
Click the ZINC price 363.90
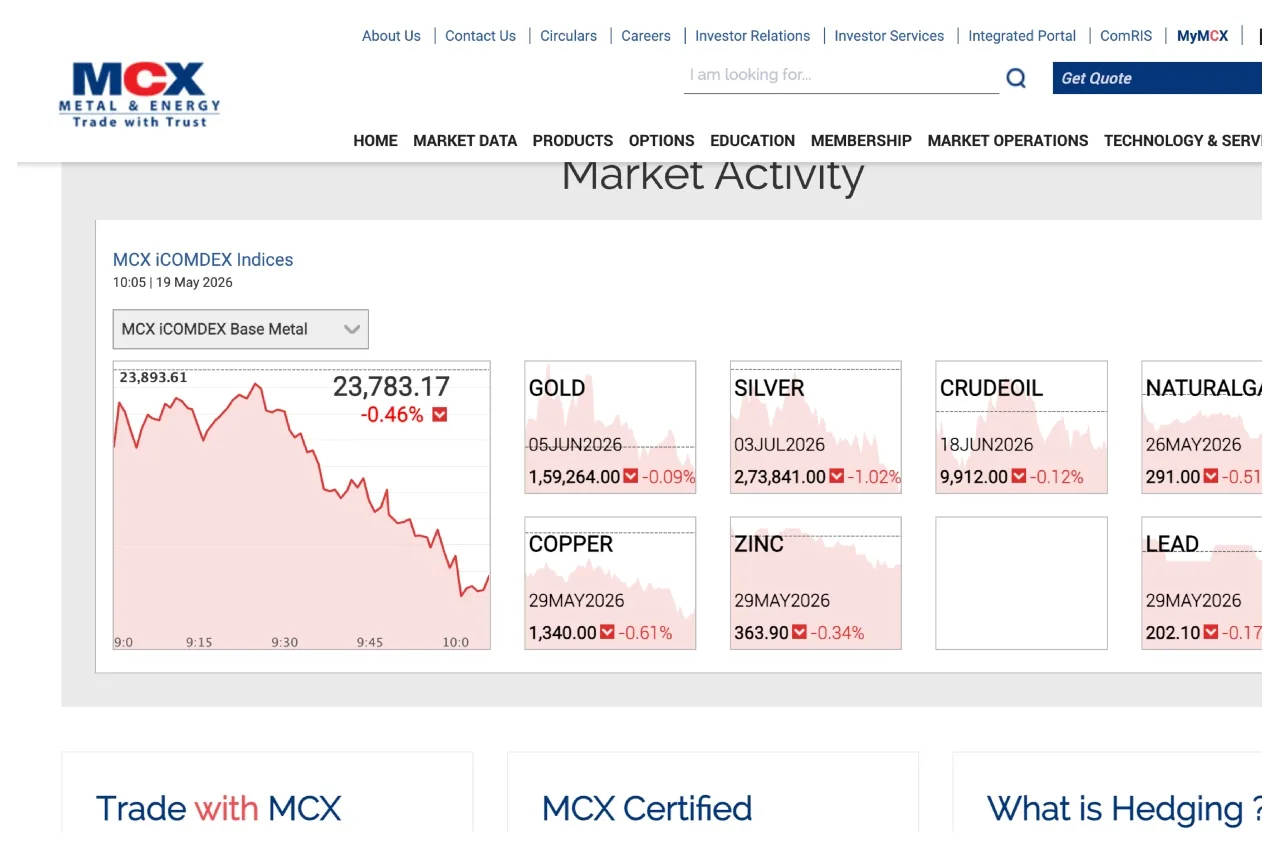tap(762, 633)
